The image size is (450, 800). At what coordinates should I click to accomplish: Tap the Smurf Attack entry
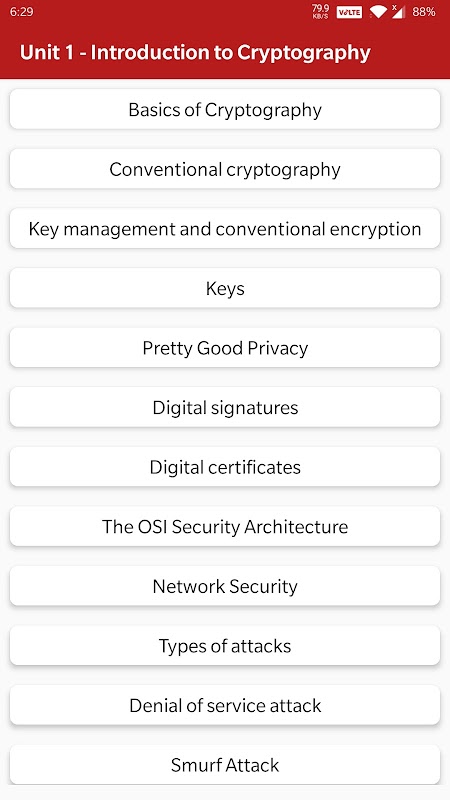(x=225, y=765)
